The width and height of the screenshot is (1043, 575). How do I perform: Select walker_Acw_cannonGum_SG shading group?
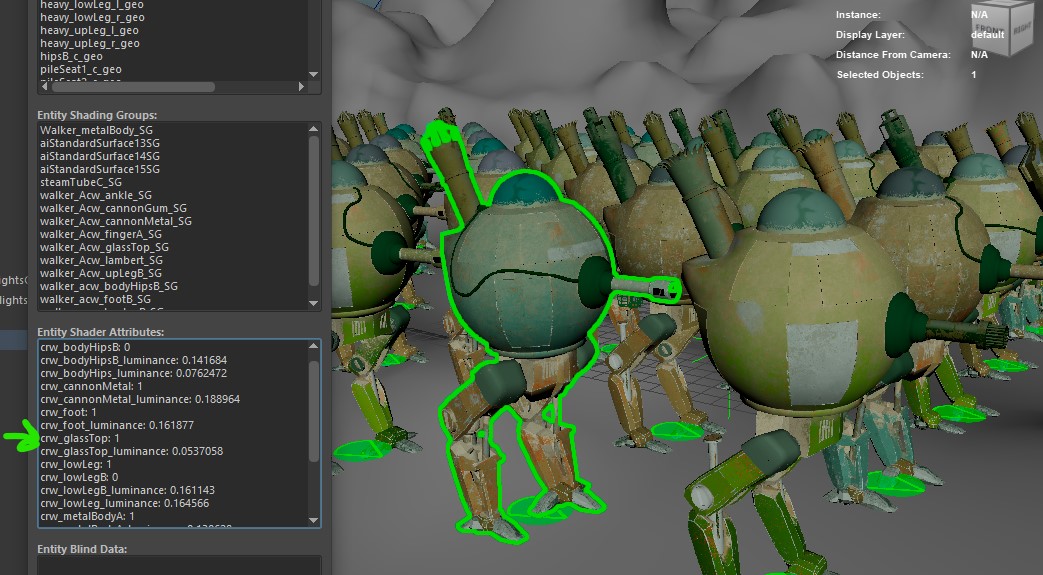point(113,208)
